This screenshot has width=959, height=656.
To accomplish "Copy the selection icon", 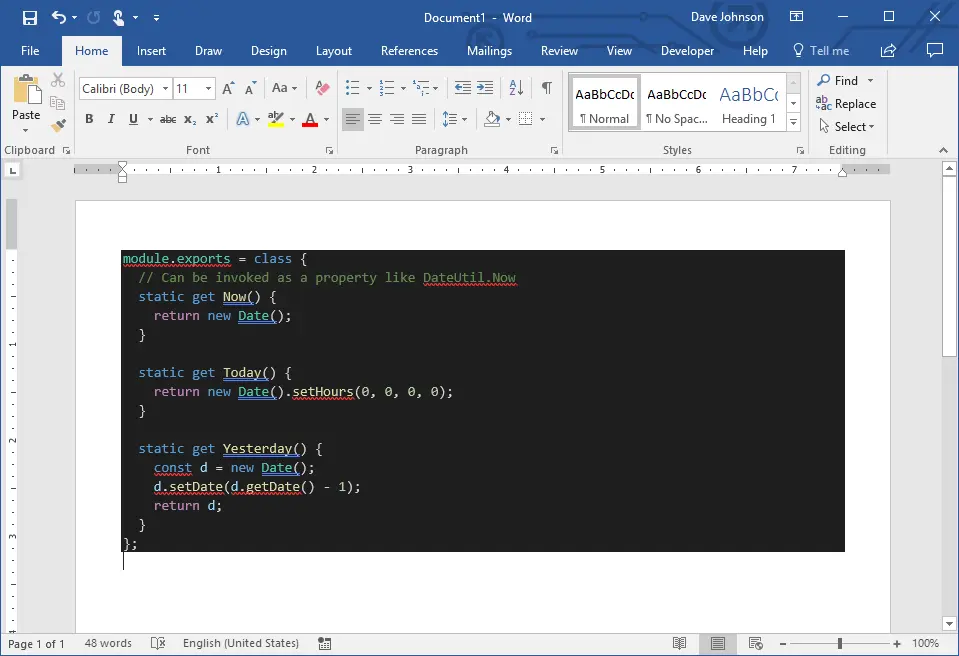I will coord(58,103).
